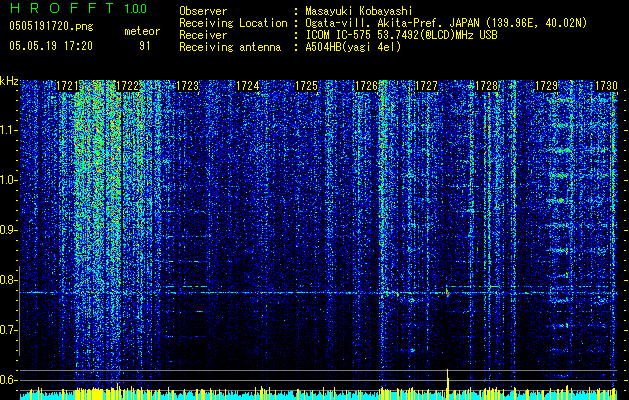629x400 pixels.
Task: Click the 1721 time marker
Action: click(x=67, y=86)
